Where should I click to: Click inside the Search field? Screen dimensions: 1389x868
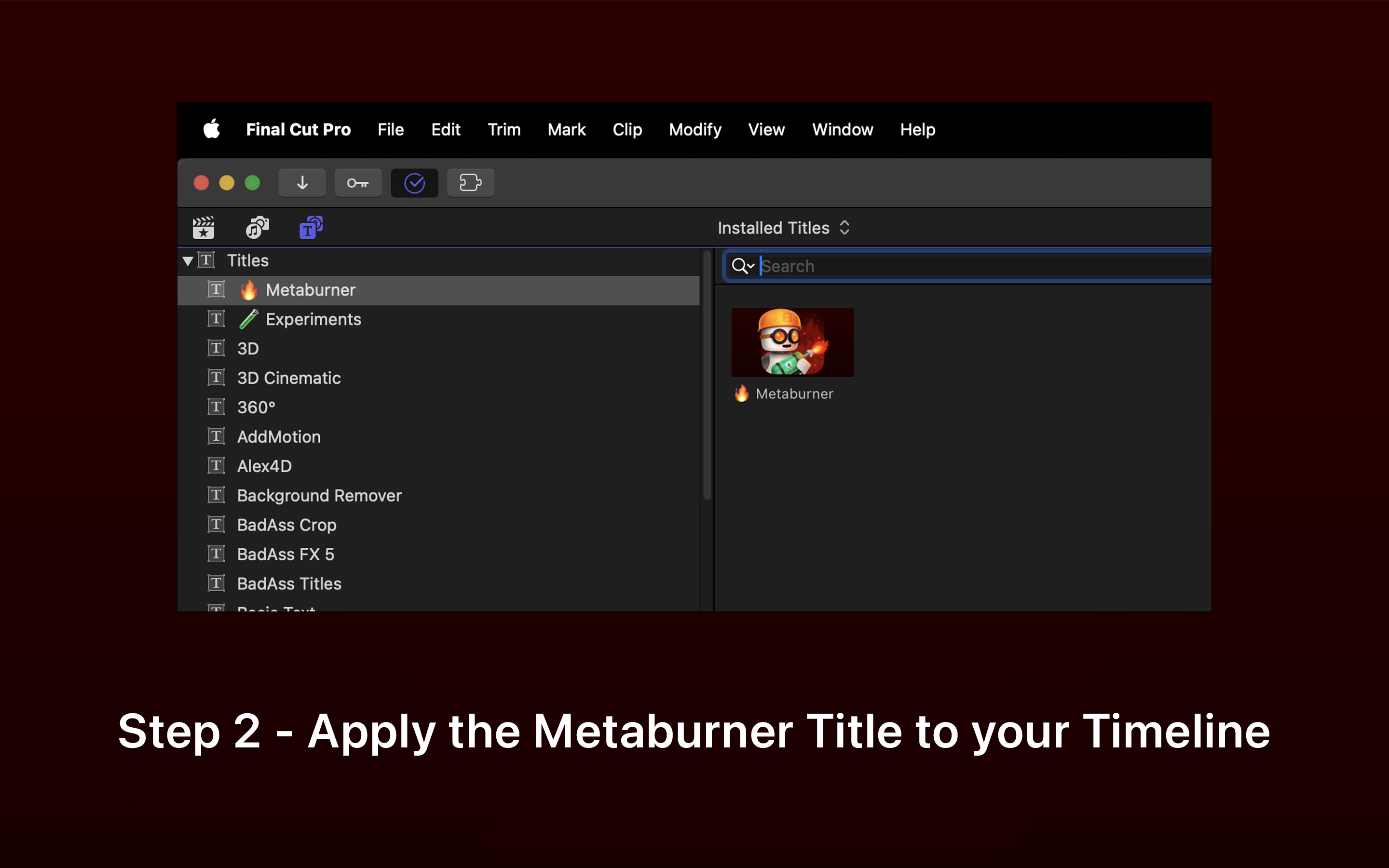pyautogui.click(x=976, y=266)
